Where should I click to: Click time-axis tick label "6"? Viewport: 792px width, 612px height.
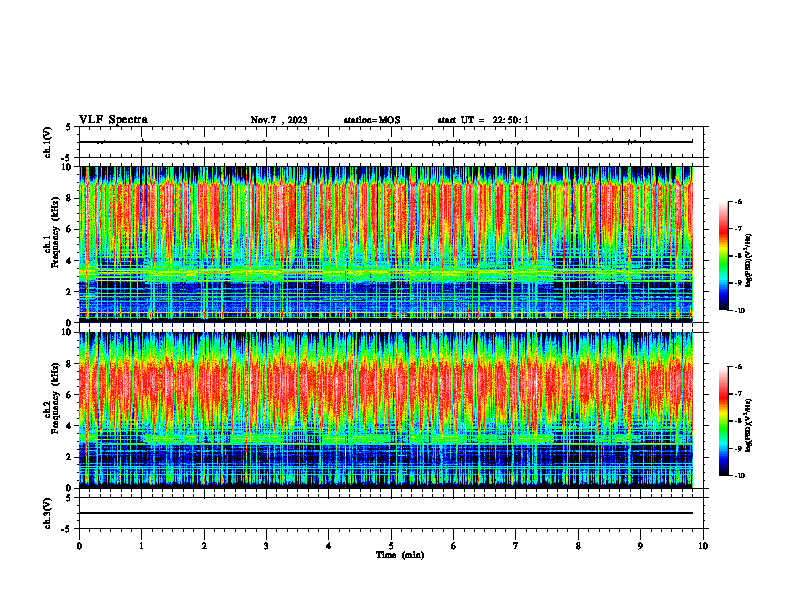454,546
